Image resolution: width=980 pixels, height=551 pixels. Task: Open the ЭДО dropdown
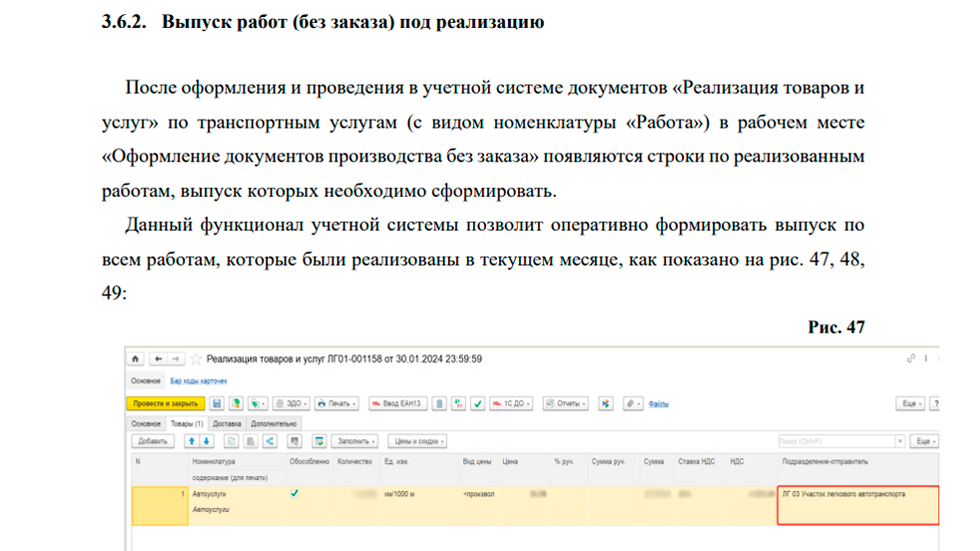(x=291, y=404)
